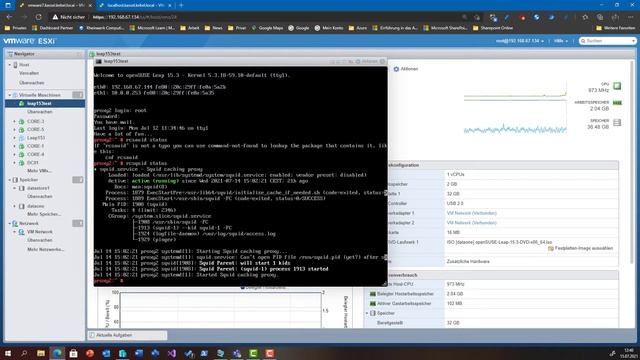640x360 pixels.
Task: Click DC01 VM icon in Navigator
Action: (x=22, y=162)
